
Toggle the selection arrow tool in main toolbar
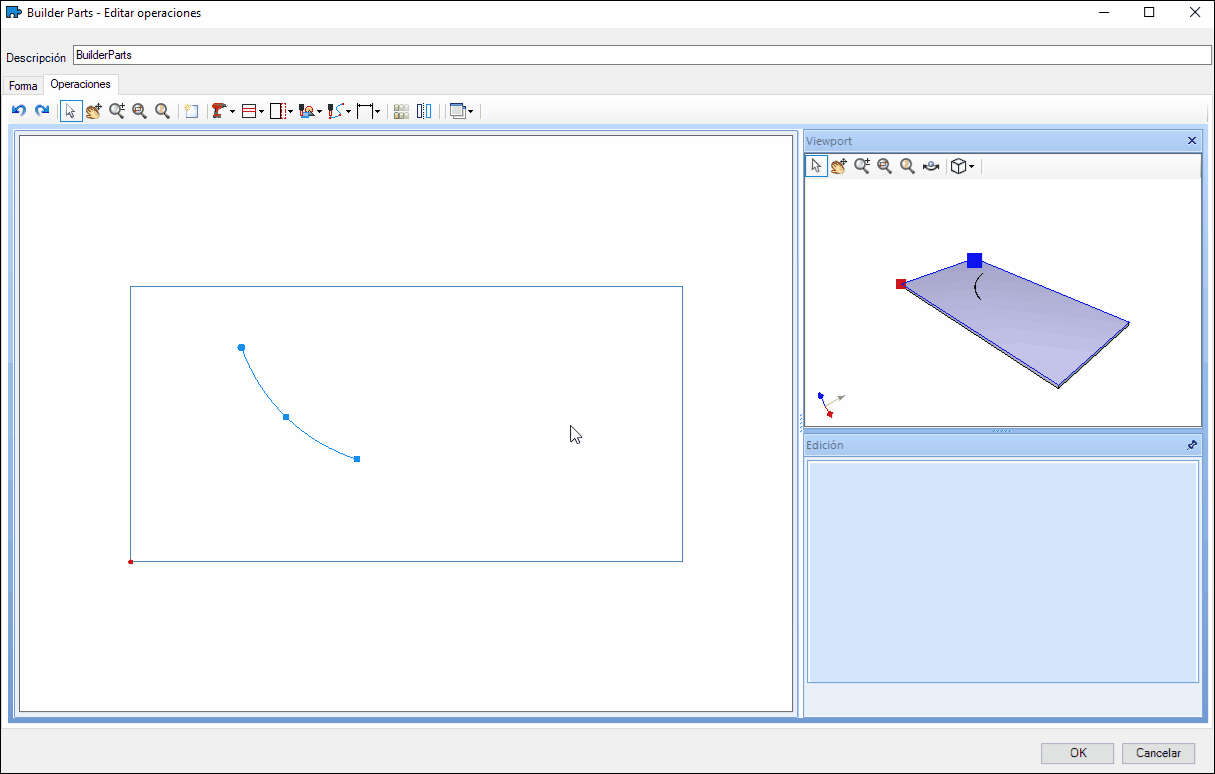pyautogui.click(x=70, y=111)
